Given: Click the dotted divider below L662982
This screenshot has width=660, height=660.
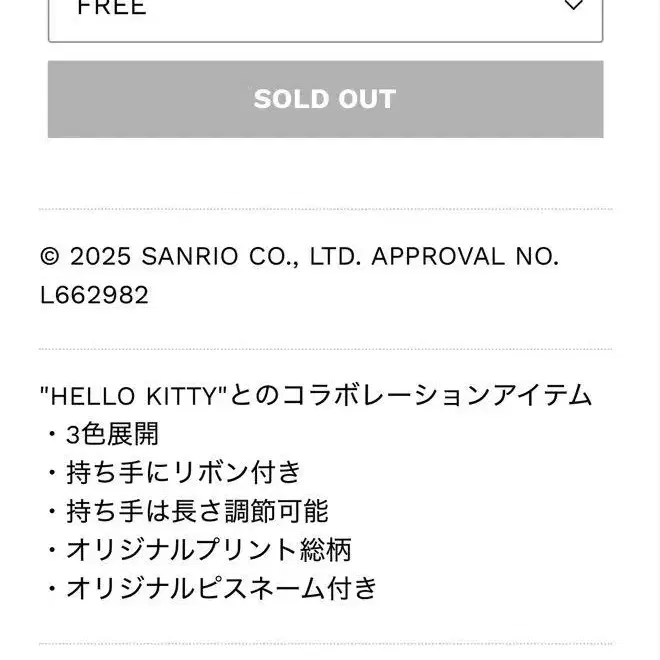Looking at the screenshot, I should [325, 349].
